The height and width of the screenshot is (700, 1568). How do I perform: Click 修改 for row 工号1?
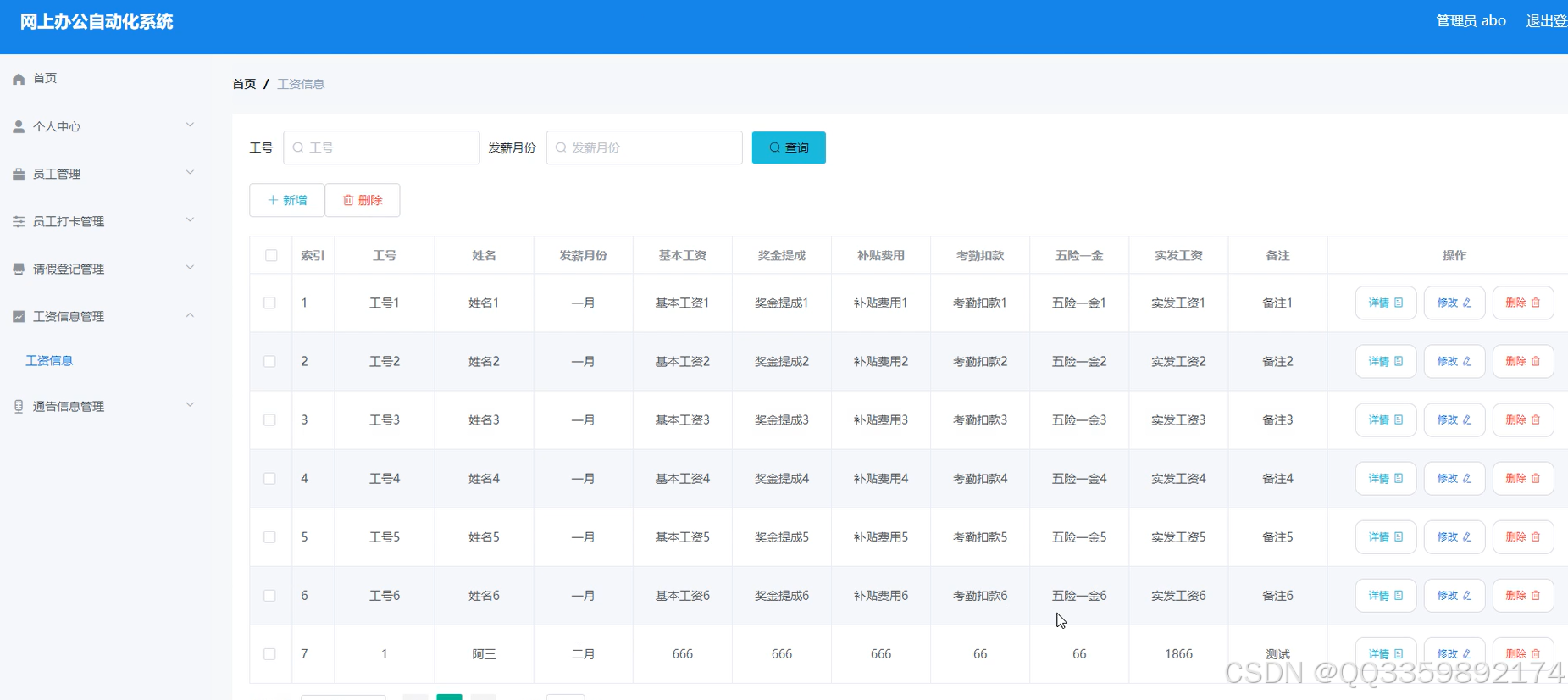[x=1454, y=303]
